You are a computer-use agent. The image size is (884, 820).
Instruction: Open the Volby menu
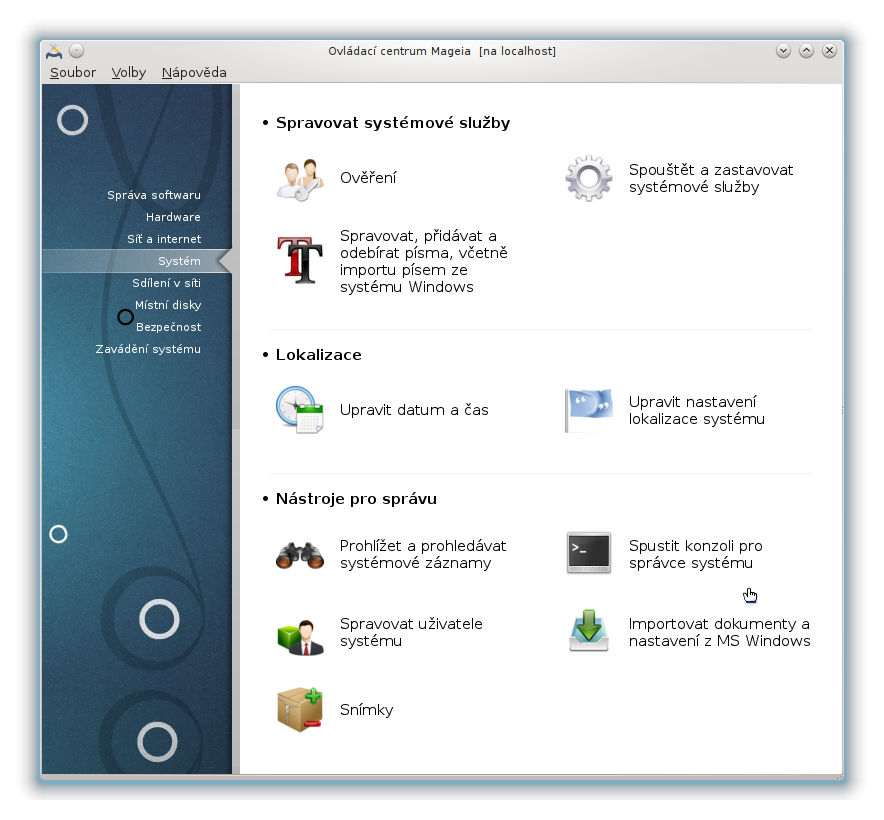coord(129,73)
